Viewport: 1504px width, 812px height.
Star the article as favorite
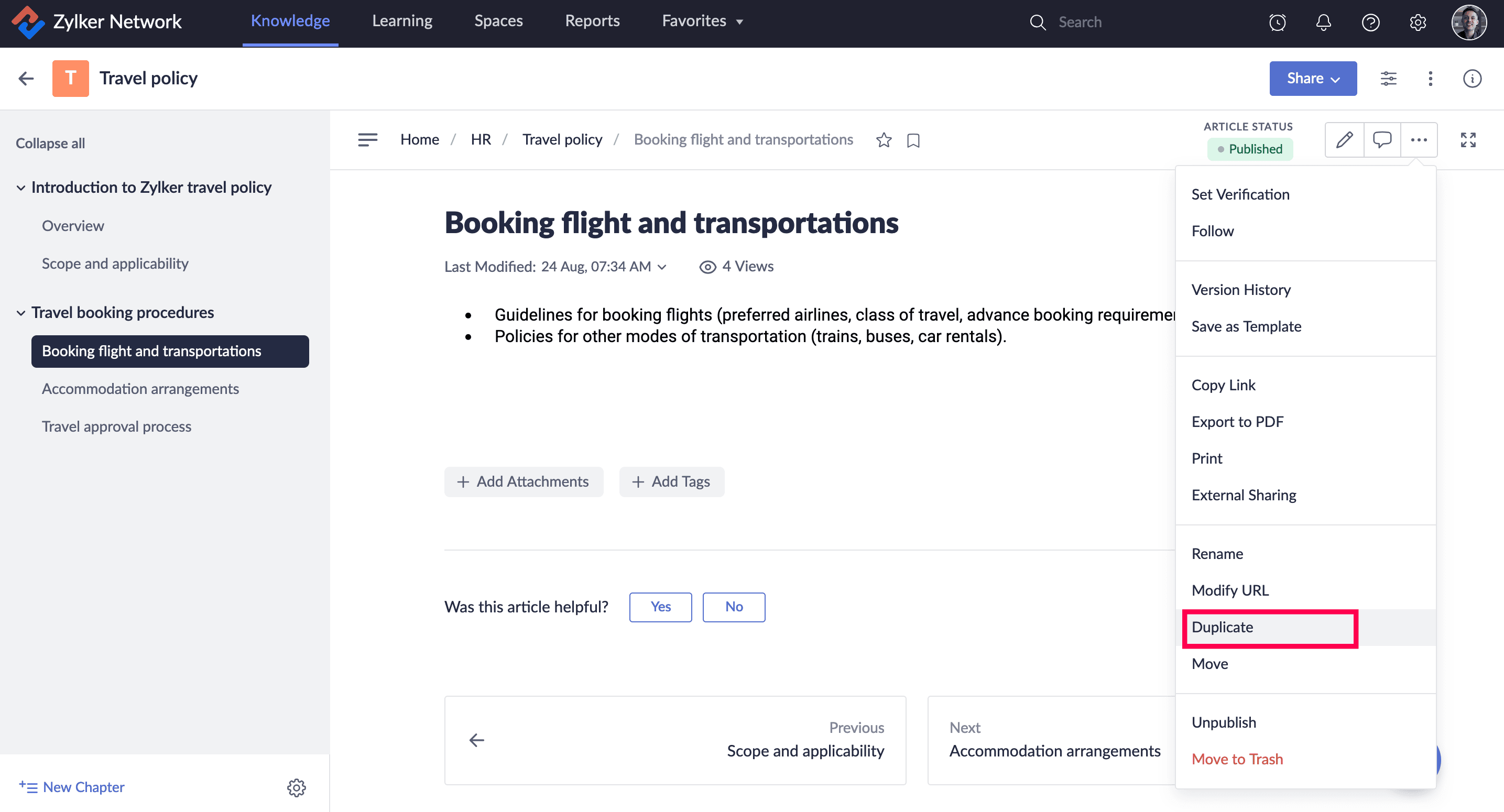pyautogui.click(x=884, y=140)
